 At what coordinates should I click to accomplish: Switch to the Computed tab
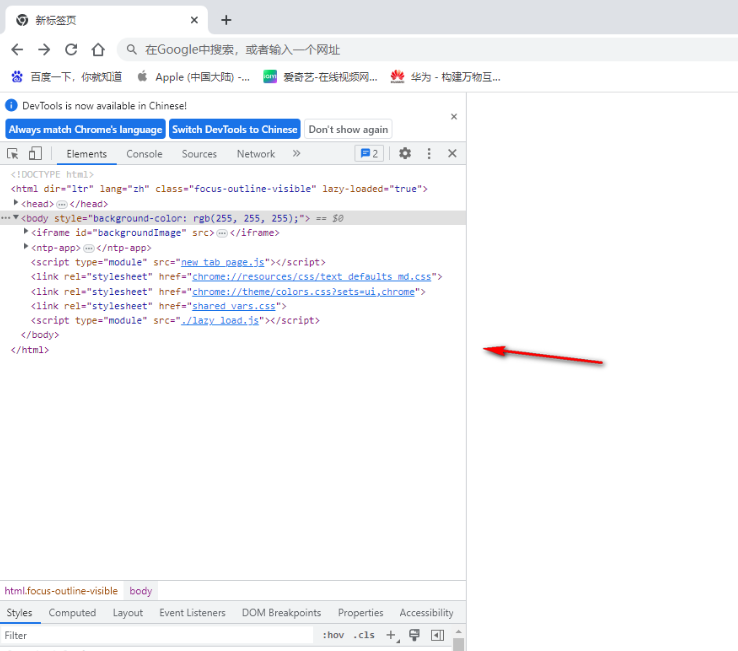click(x=72, y=613)
